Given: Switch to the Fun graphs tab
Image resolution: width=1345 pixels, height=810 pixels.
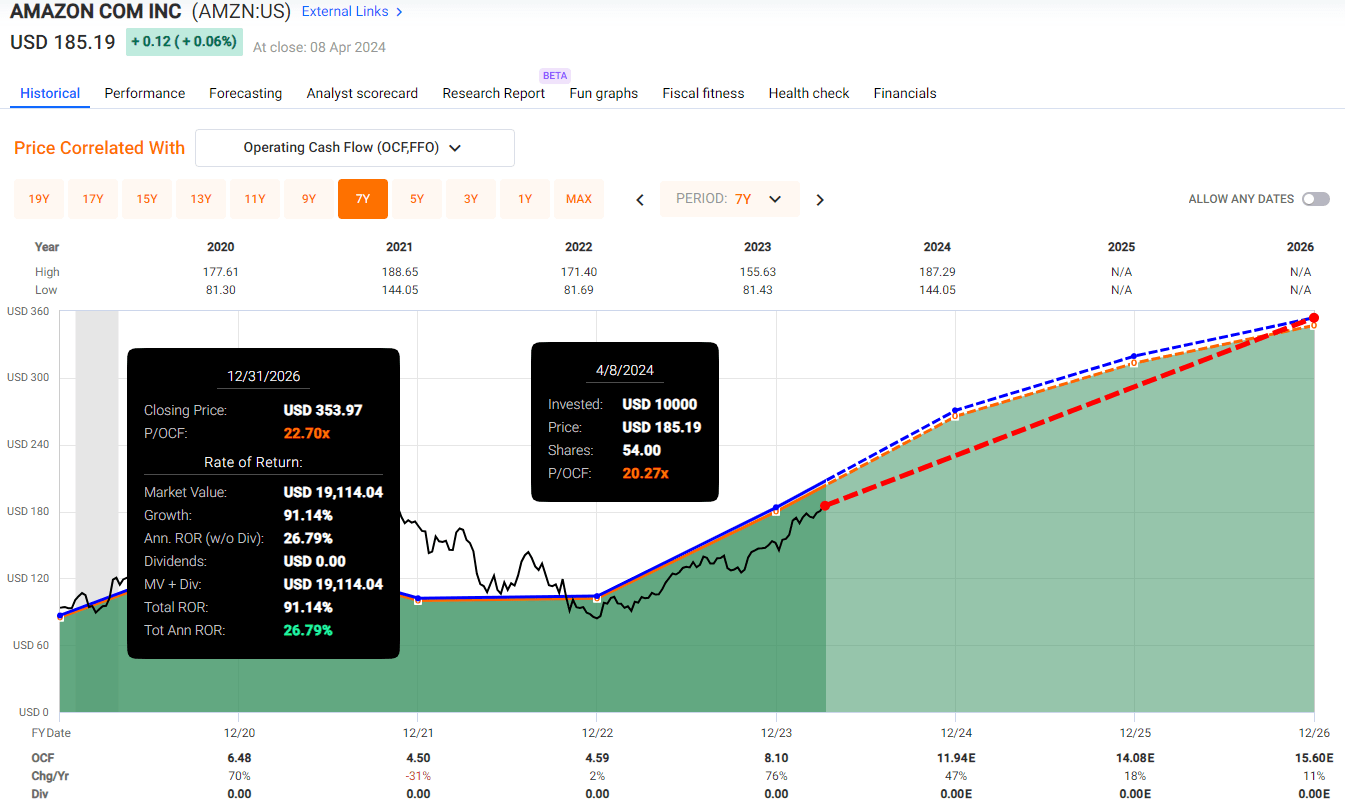Looking at the screenshot, I should tap(604, 93).
